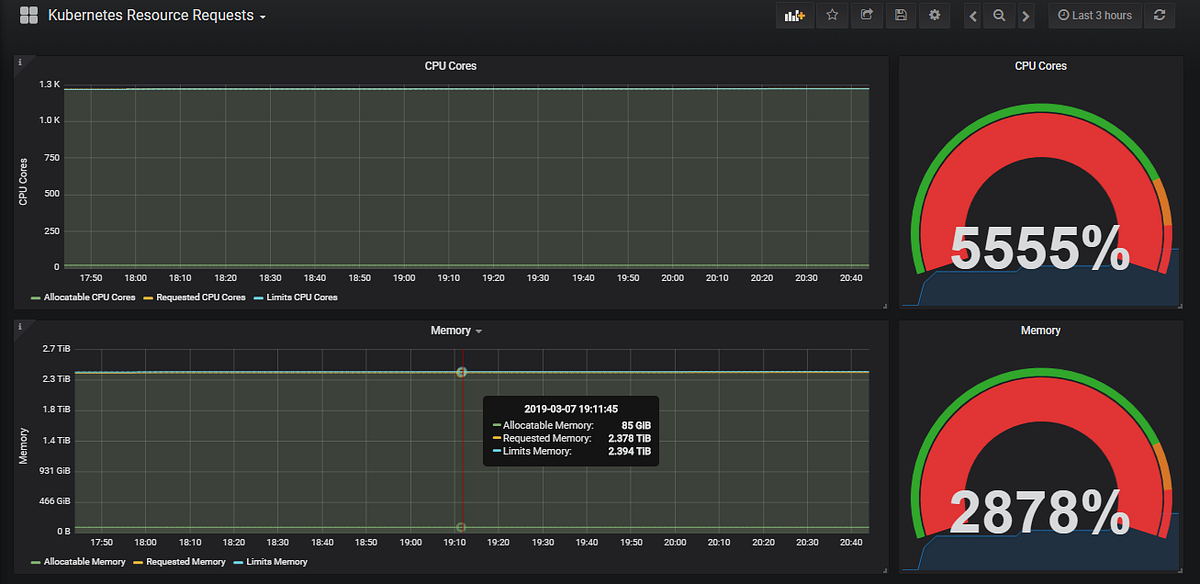
Task: Click the zoom out time range icon
Action: [999, 15]
